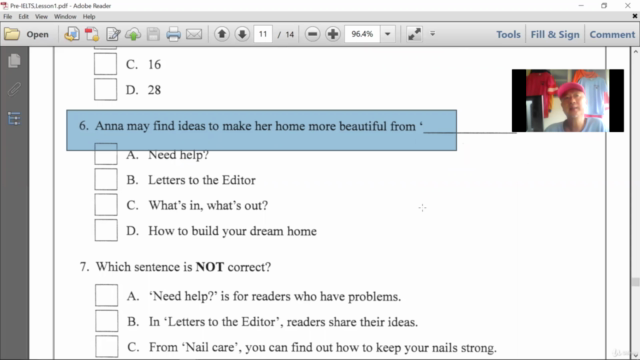Expand the toolbar customize dropdown arrow
Image resolution: width=640 pixels, height=360 pixels.
[433, 33]
